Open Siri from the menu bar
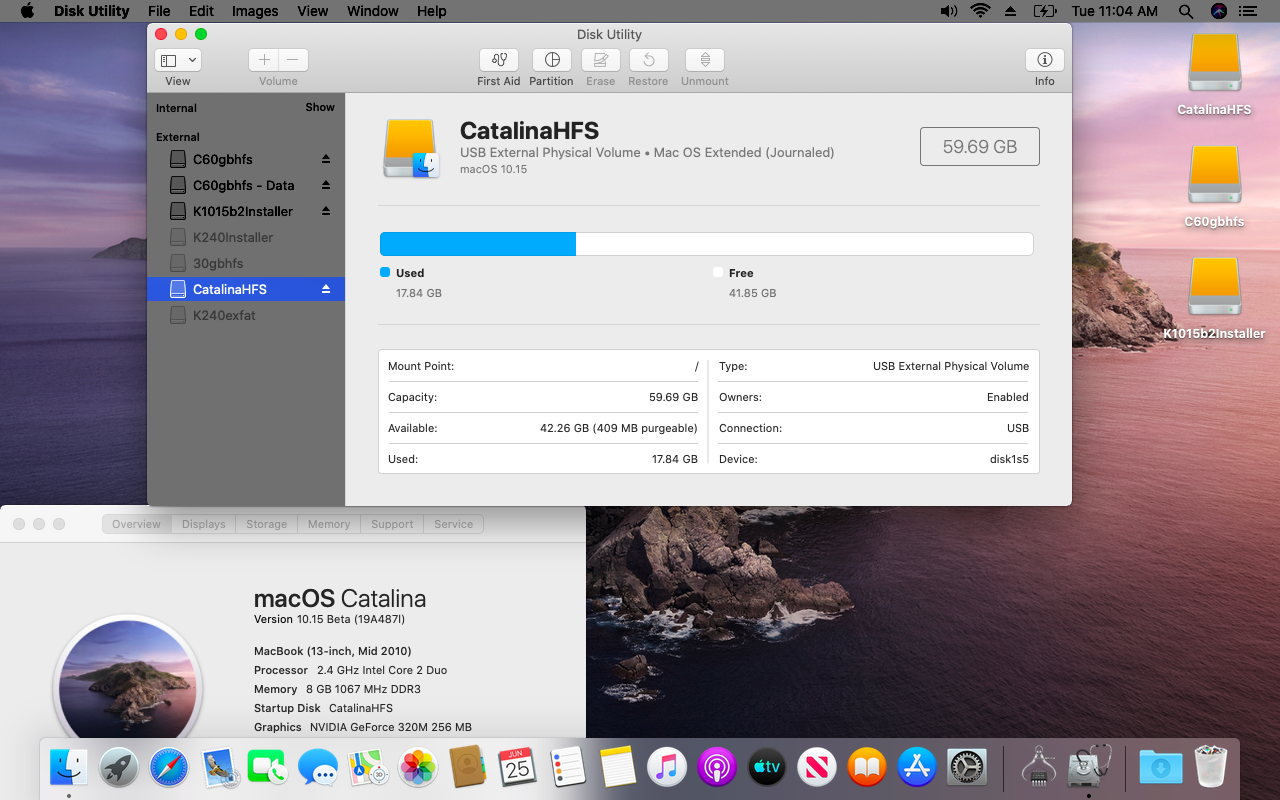Viewport: 1280px width, 800px height. pyautogui.click(x=1218, y=11)
